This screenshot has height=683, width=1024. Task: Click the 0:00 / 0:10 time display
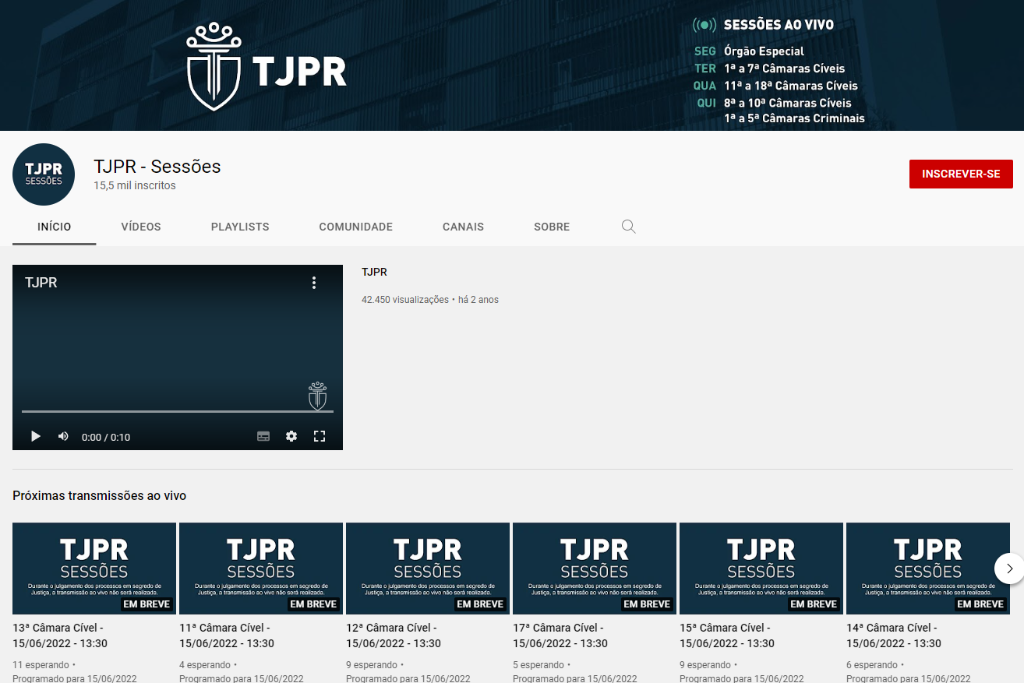[106, 437]
